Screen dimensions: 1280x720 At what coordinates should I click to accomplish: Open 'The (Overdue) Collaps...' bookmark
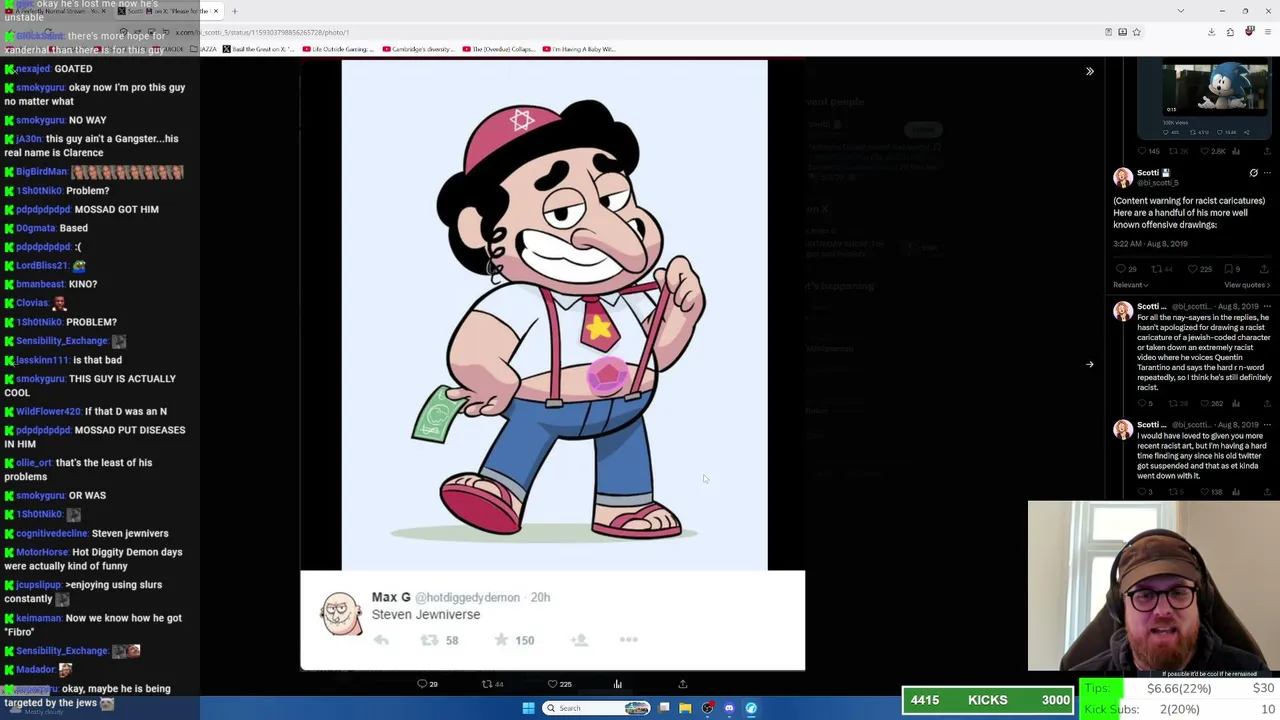[x=498, y=49]
